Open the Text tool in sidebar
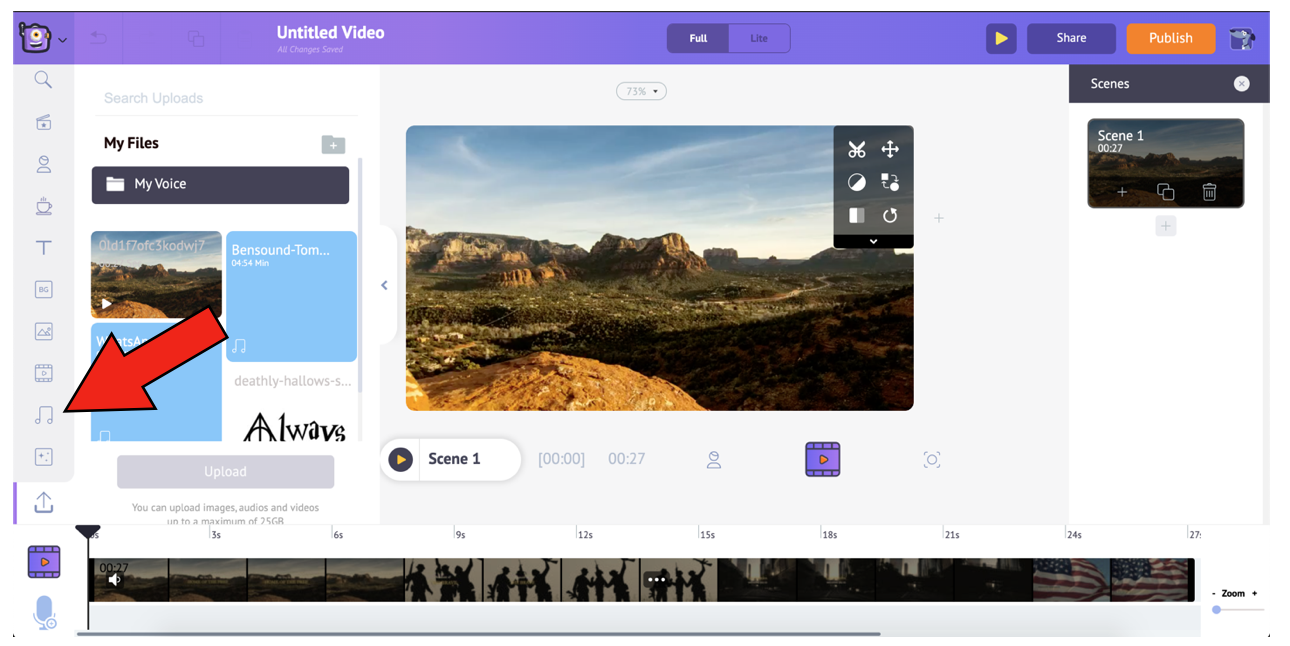This screenshot has height=646, width=1290. tap(44, 248)
